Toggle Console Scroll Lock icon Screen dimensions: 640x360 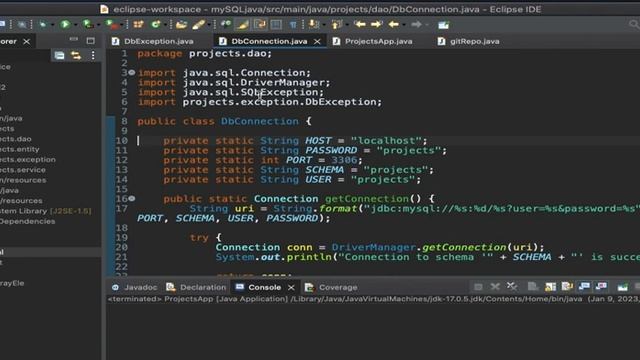pyautogui.click(x=550, y=287)
